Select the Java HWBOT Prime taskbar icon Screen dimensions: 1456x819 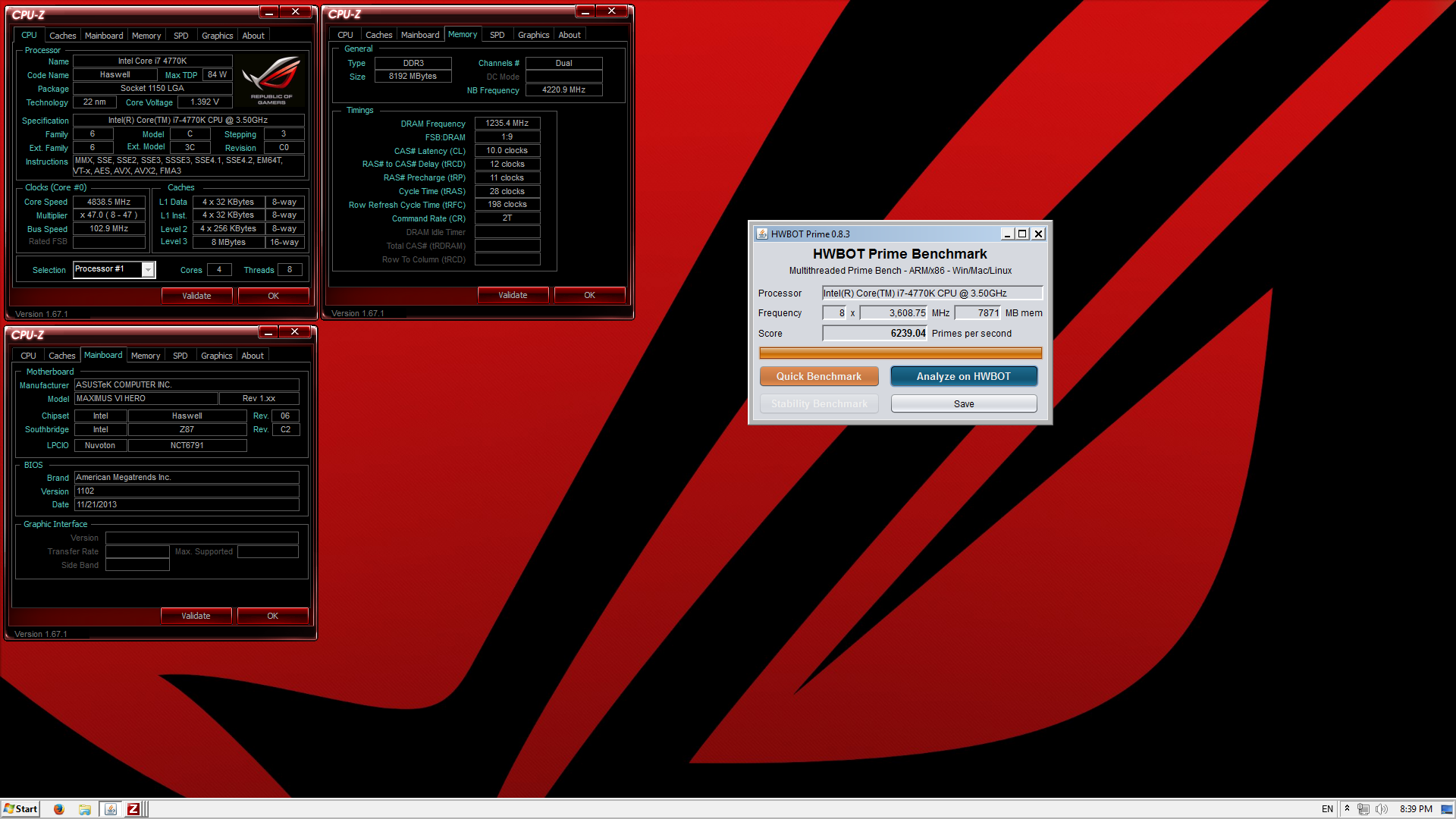coord(111,809)
